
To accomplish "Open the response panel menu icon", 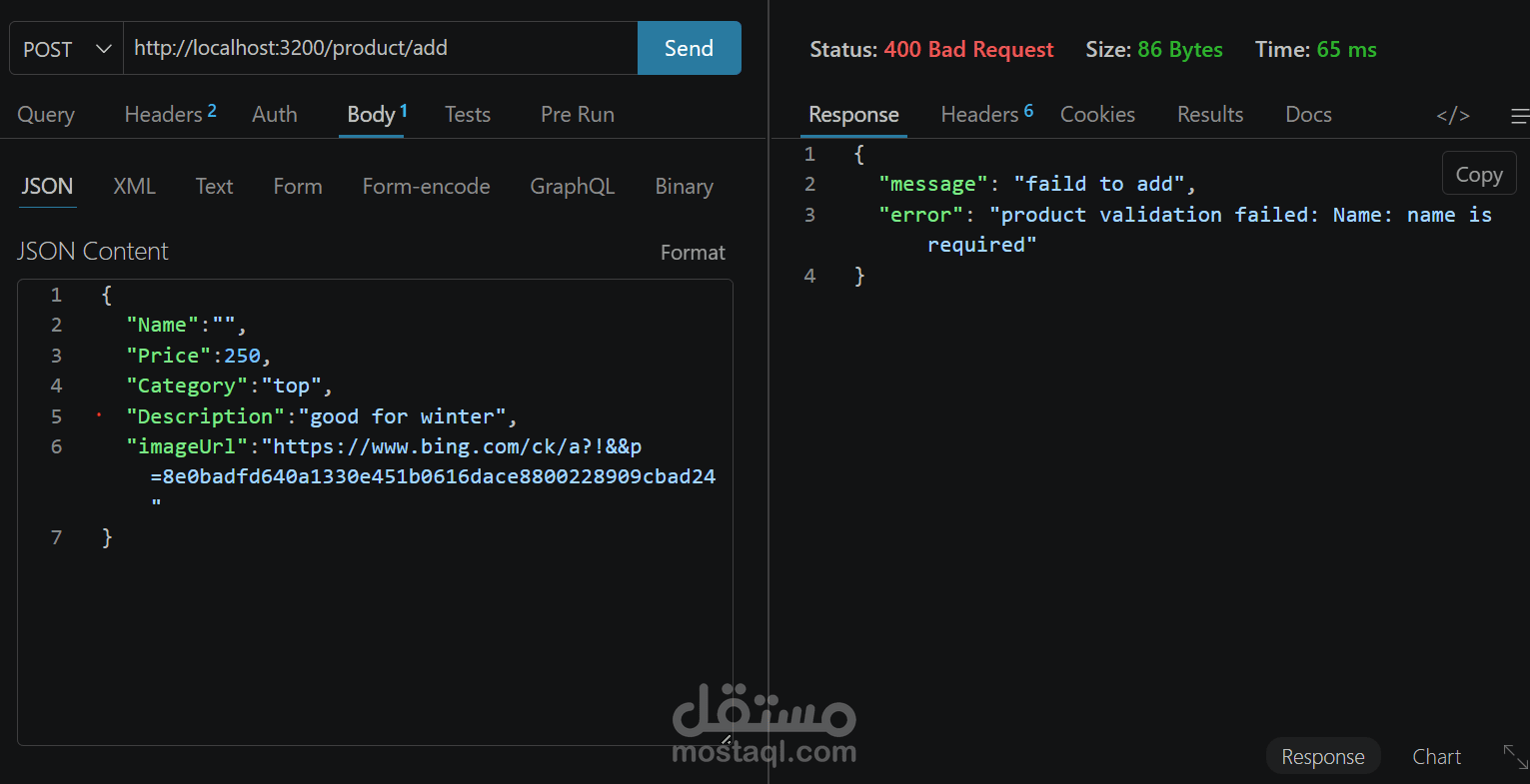I will click(1520, 117).
